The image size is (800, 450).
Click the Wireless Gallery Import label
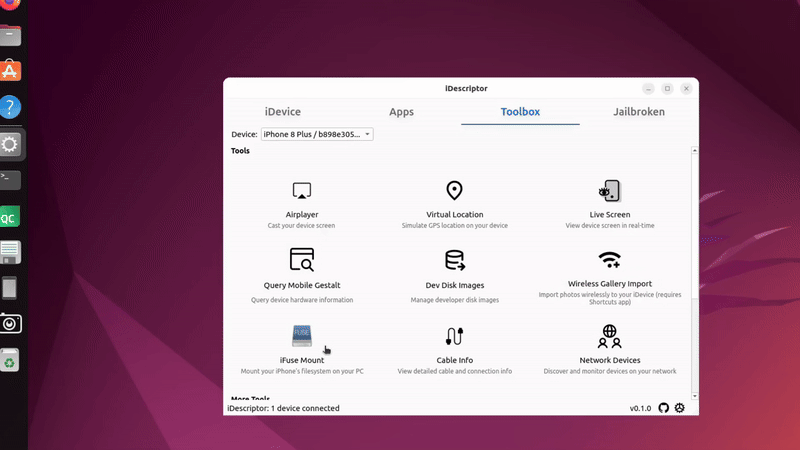(x=610, y=284)
